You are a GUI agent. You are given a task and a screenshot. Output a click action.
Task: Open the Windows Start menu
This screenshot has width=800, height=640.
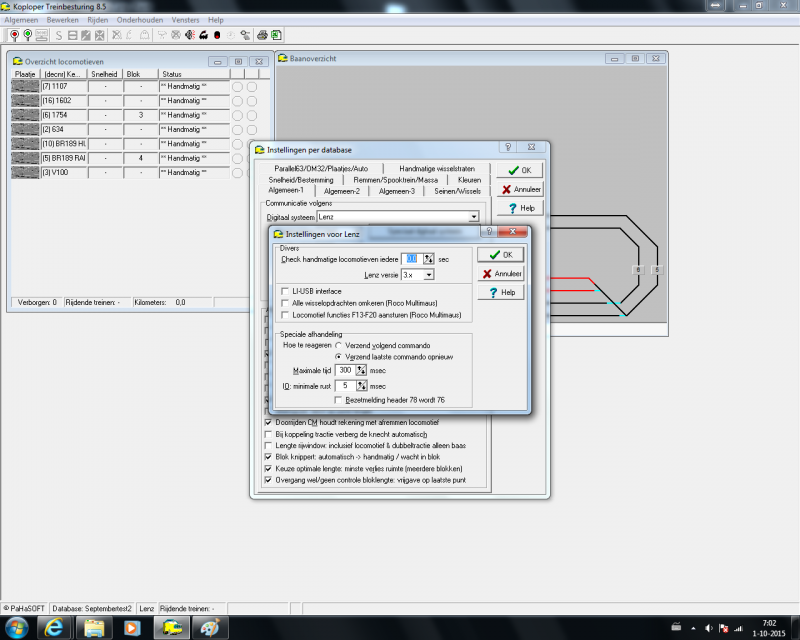16,627
